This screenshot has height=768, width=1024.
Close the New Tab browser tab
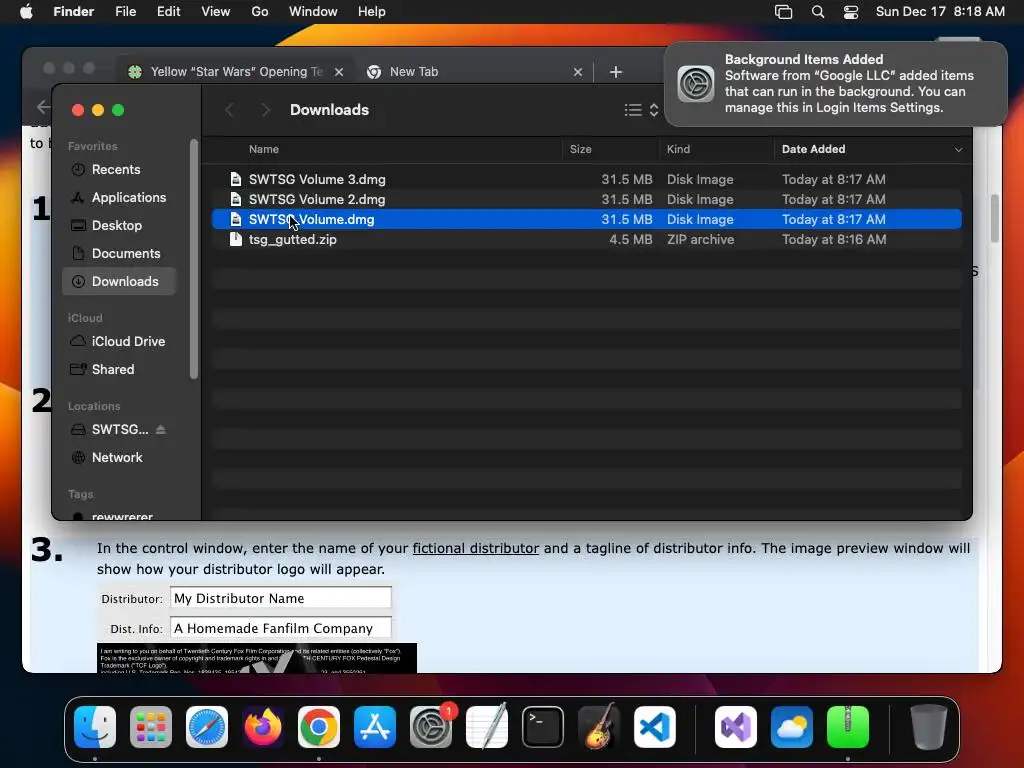tap(578, 72)
